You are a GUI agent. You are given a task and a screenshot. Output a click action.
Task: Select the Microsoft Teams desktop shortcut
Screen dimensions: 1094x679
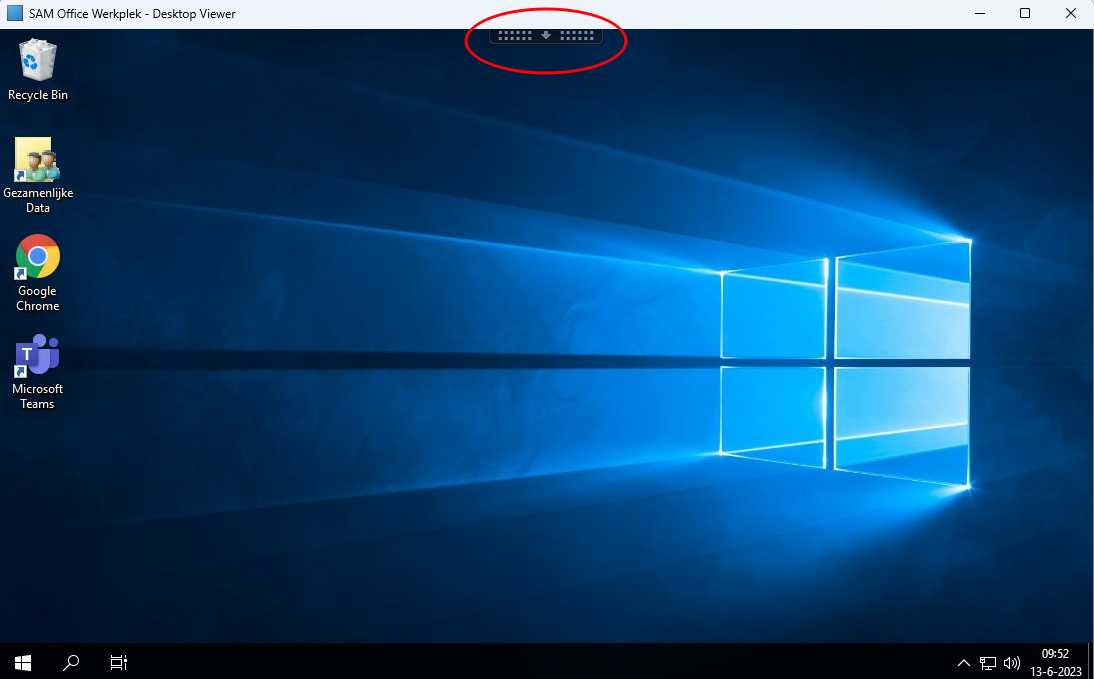click(x=38, y=356)
